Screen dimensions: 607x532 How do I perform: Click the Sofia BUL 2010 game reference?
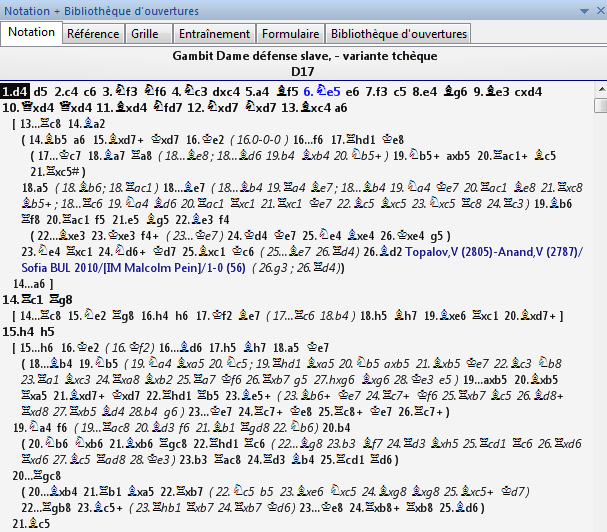133,268
